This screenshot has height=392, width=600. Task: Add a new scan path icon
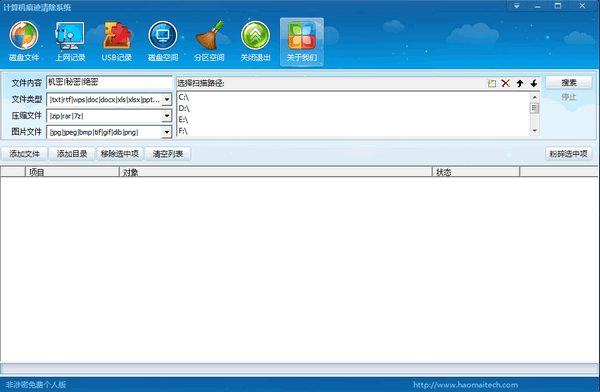[492, 83]
